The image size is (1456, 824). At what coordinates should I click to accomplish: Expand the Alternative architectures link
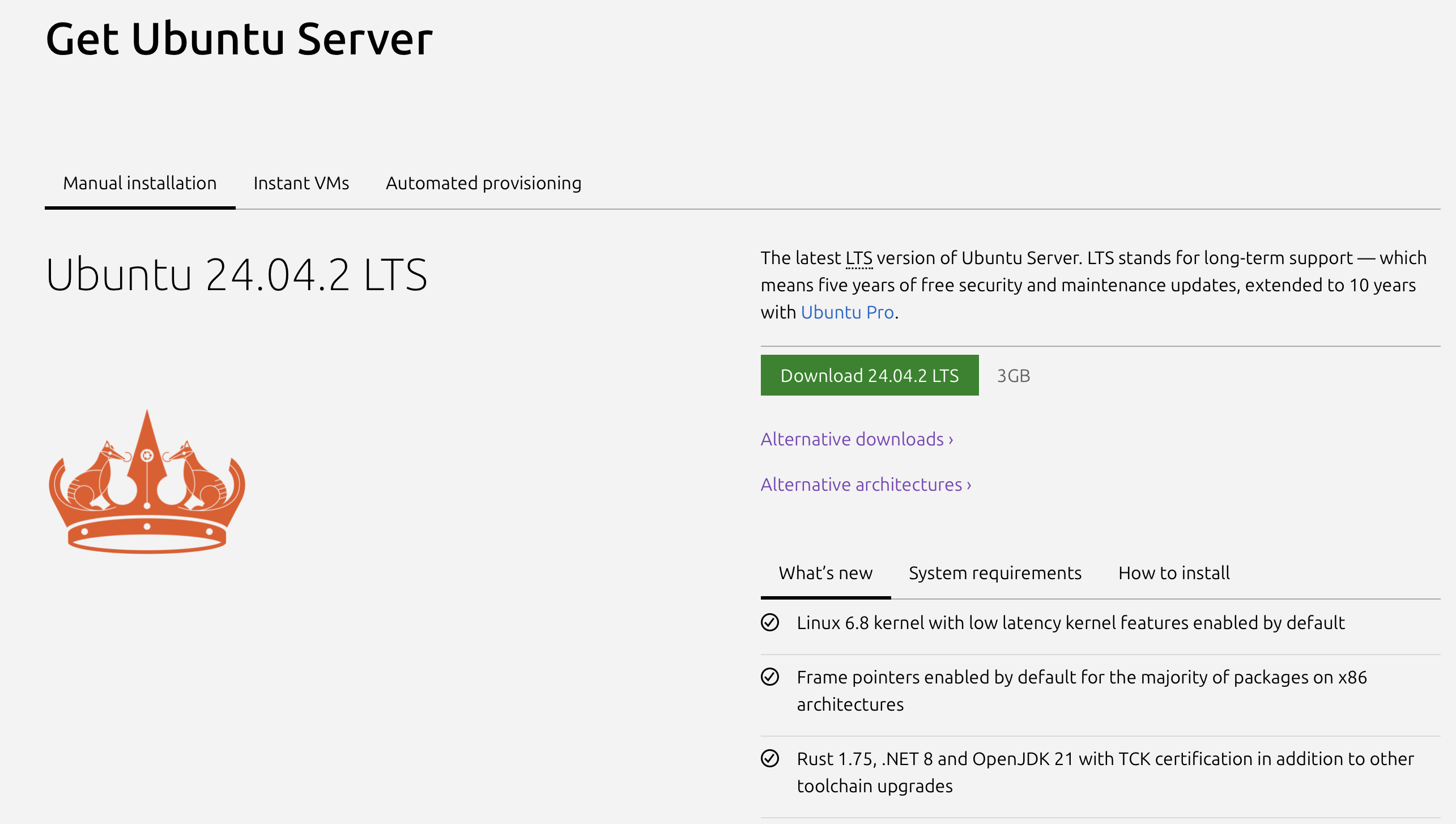click(866, 485)
